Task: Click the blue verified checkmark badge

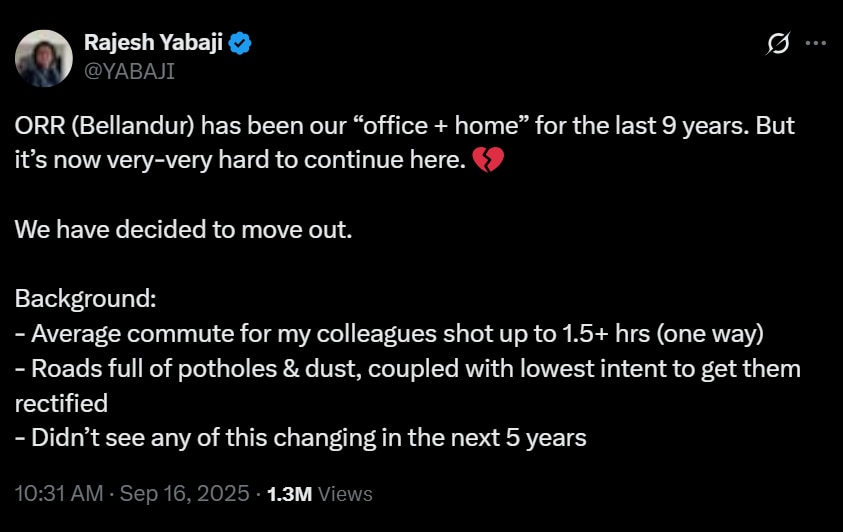Action: 241,44
